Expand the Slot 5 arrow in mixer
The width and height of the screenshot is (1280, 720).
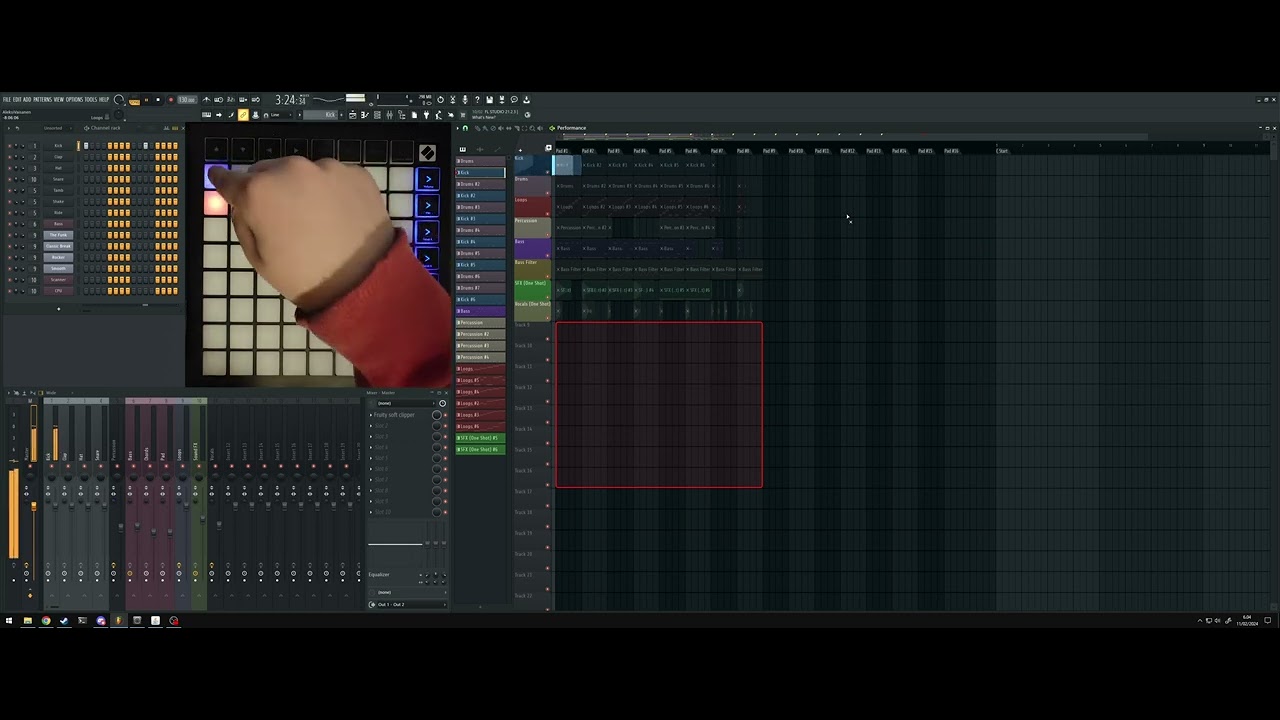371,458
